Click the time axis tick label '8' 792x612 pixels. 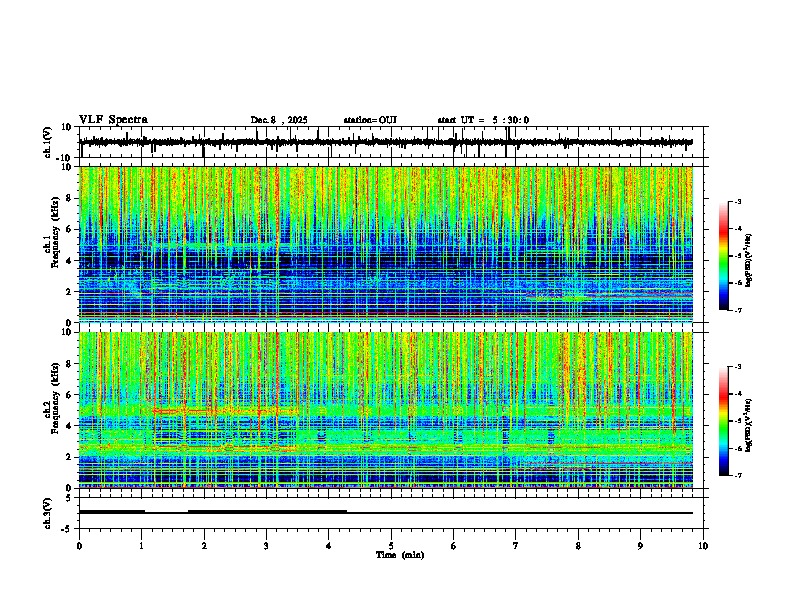point(578,546)
